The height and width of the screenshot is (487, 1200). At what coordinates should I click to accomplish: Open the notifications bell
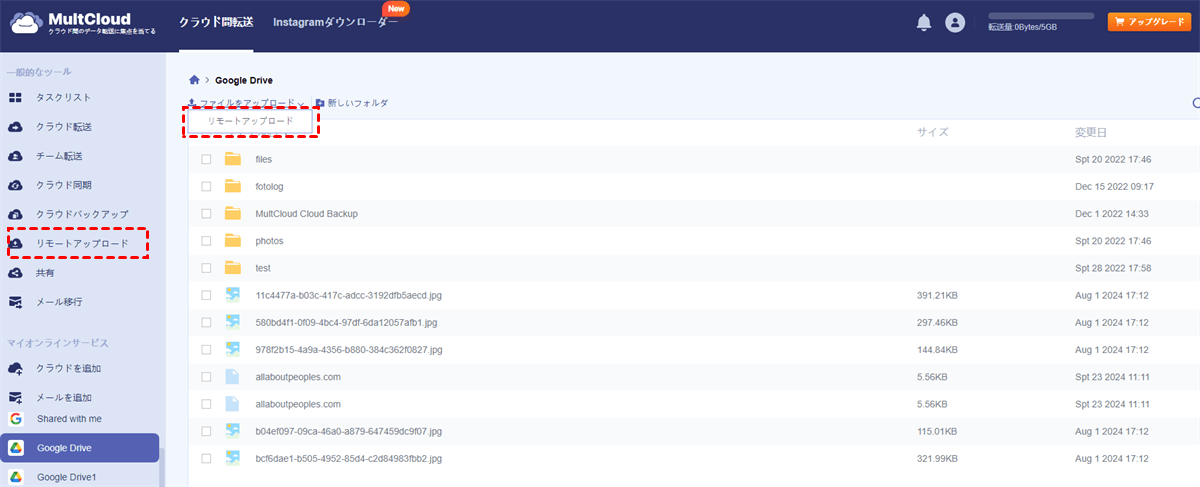coord(924,22)
